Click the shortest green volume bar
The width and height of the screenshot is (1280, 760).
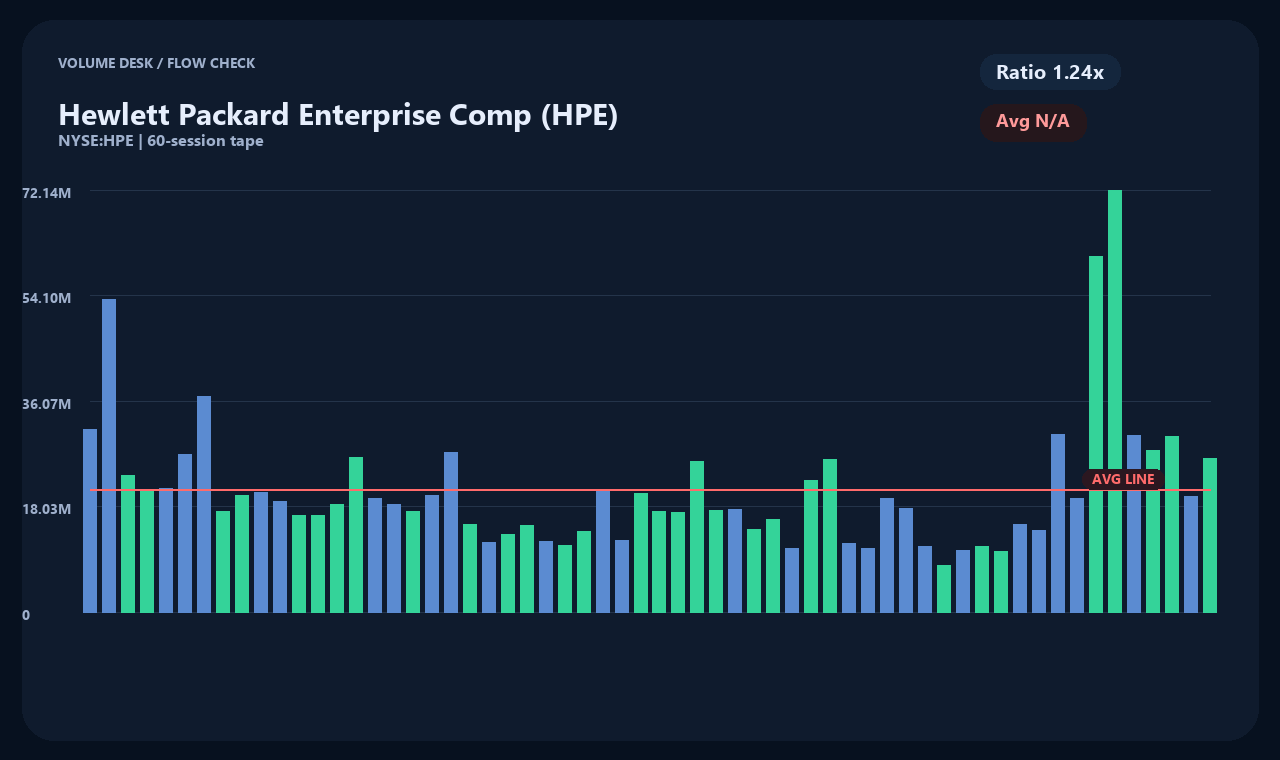click(944, 589)
